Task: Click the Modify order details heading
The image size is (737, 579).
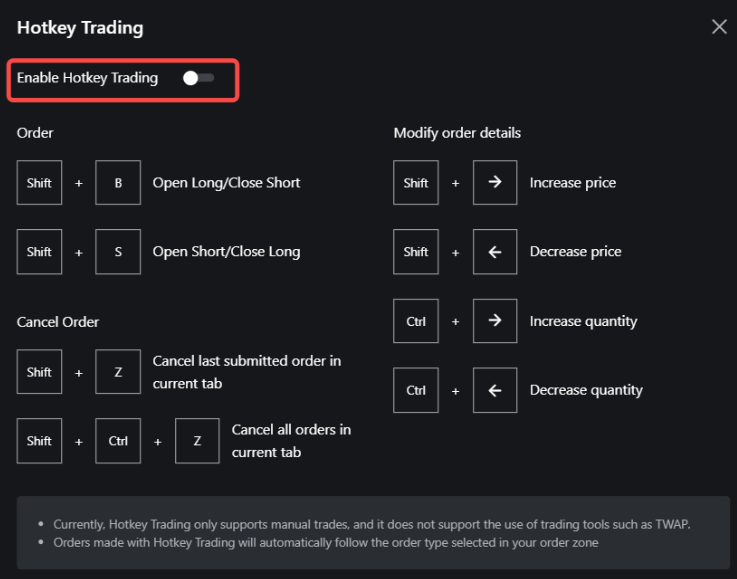Action: [x=457, y=133]
